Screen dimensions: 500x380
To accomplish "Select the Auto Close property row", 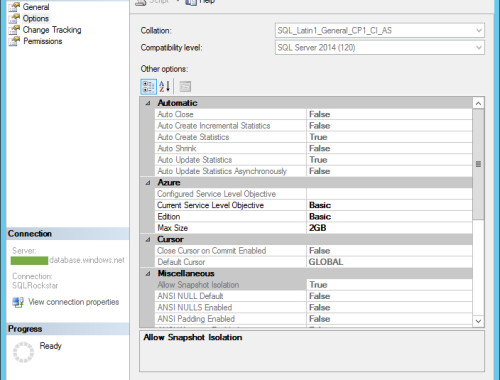I will (x=313, y=114).
